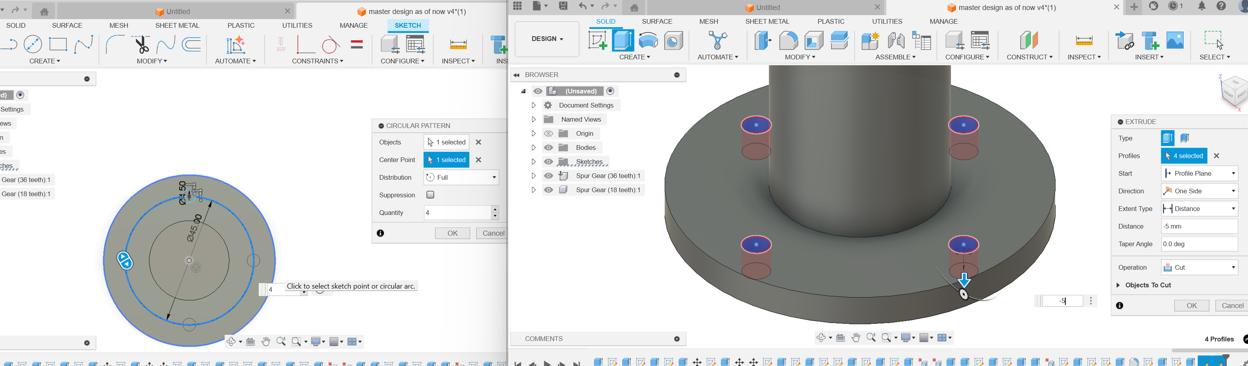The image size is (1248, 366).
Task: Click Cancel in the Extrude dialog
Action: [1232, 305]
